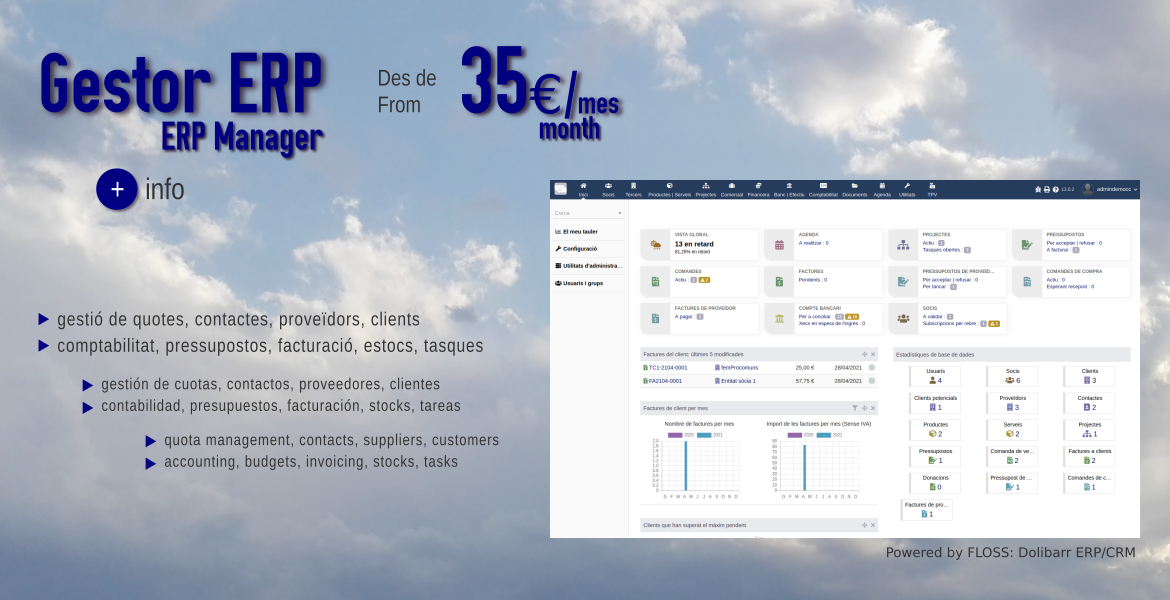Open the Socis module in top bar
Viewport: 1170px width, 600px height.
608,189
